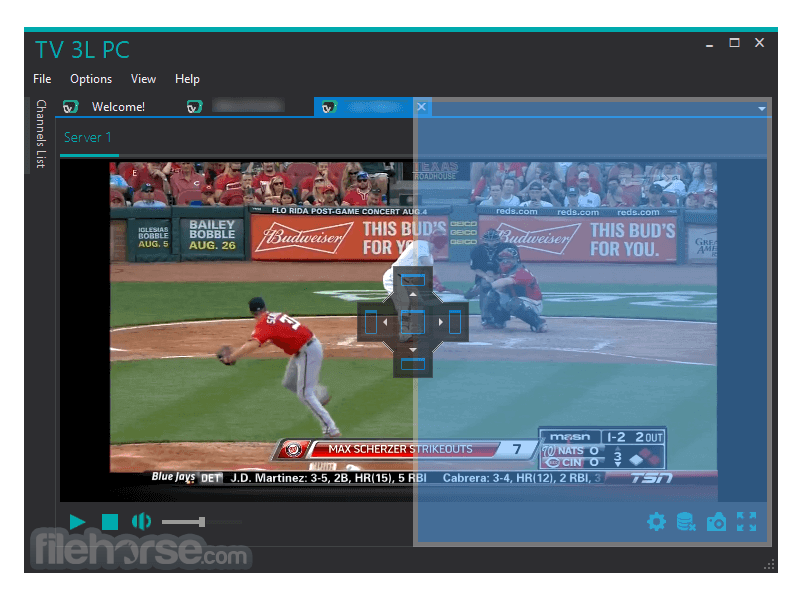Click the window resize grip corner
The width and height of the screenshot is (800, 600).
[769, 564]
